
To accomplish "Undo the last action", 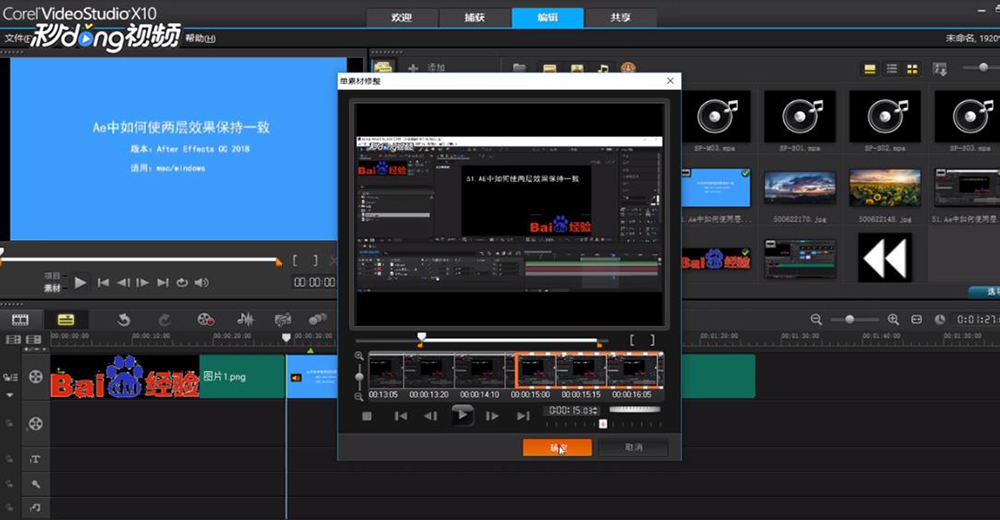I will [x=124, y=320].
